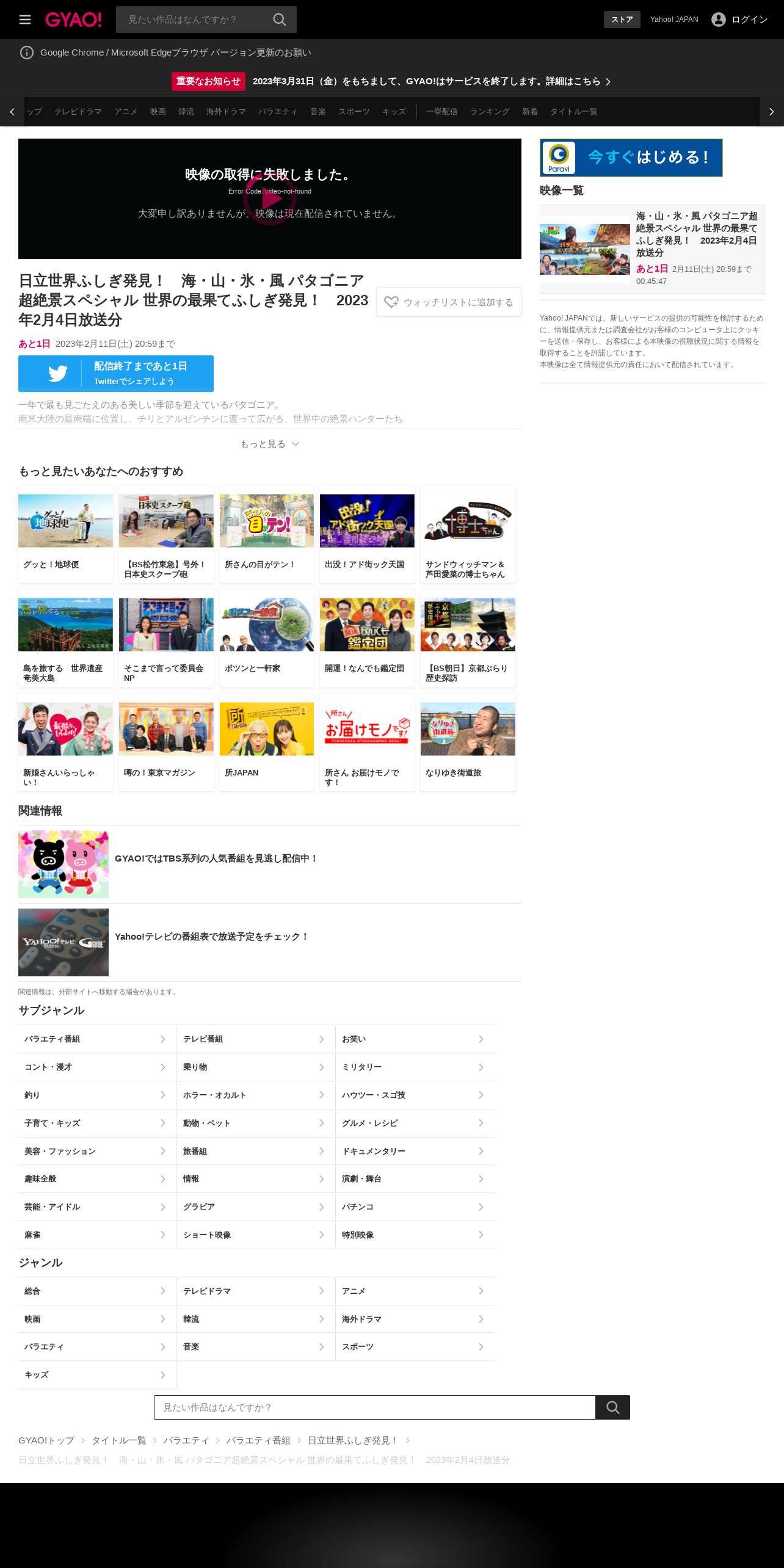This screenshot has width=784, height=1568.
Task: Open the バラエティ番組 subgenre row
Action: point(97,1039)
